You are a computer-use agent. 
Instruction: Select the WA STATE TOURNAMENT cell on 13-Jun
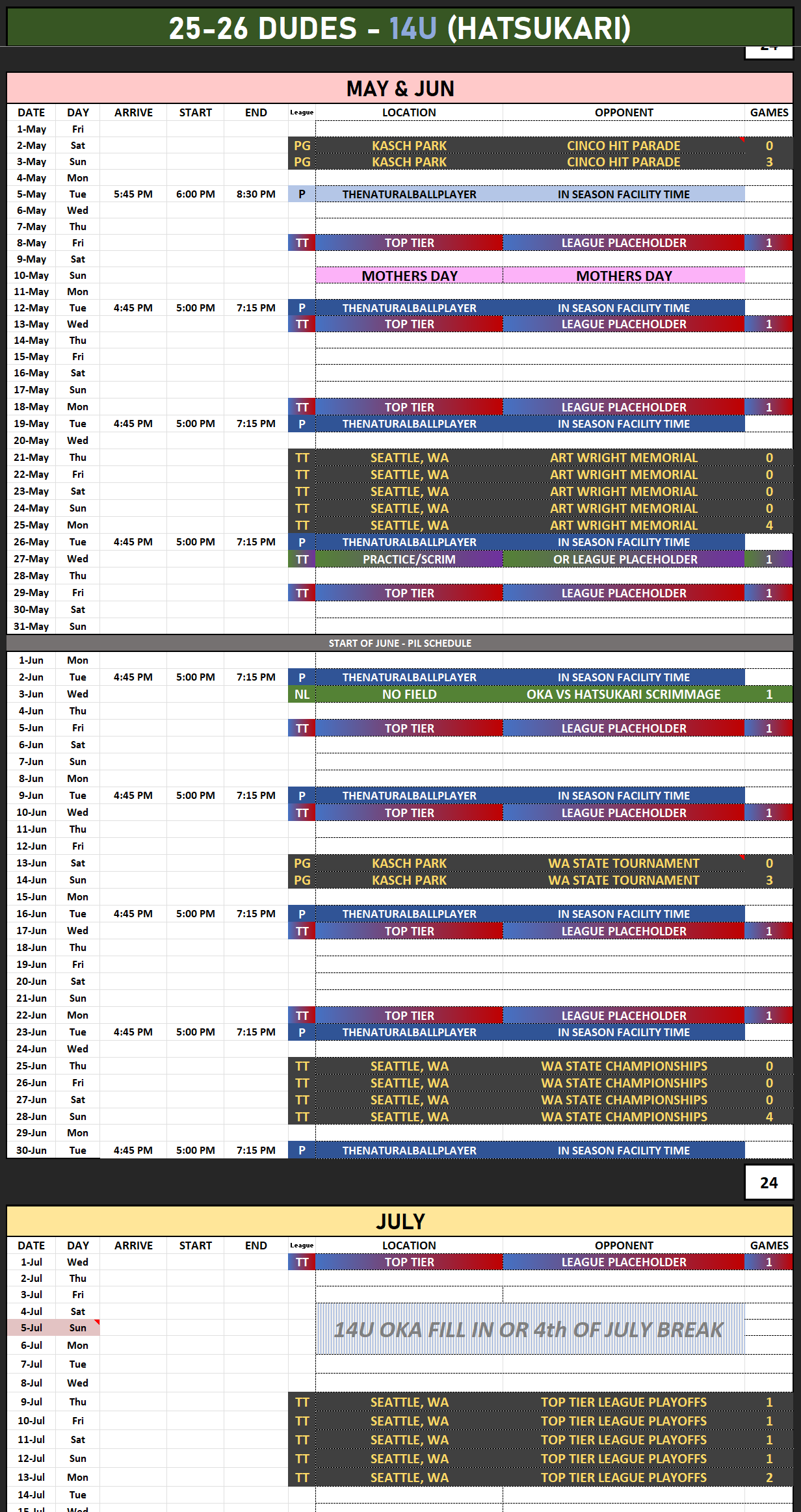(624, 863)
